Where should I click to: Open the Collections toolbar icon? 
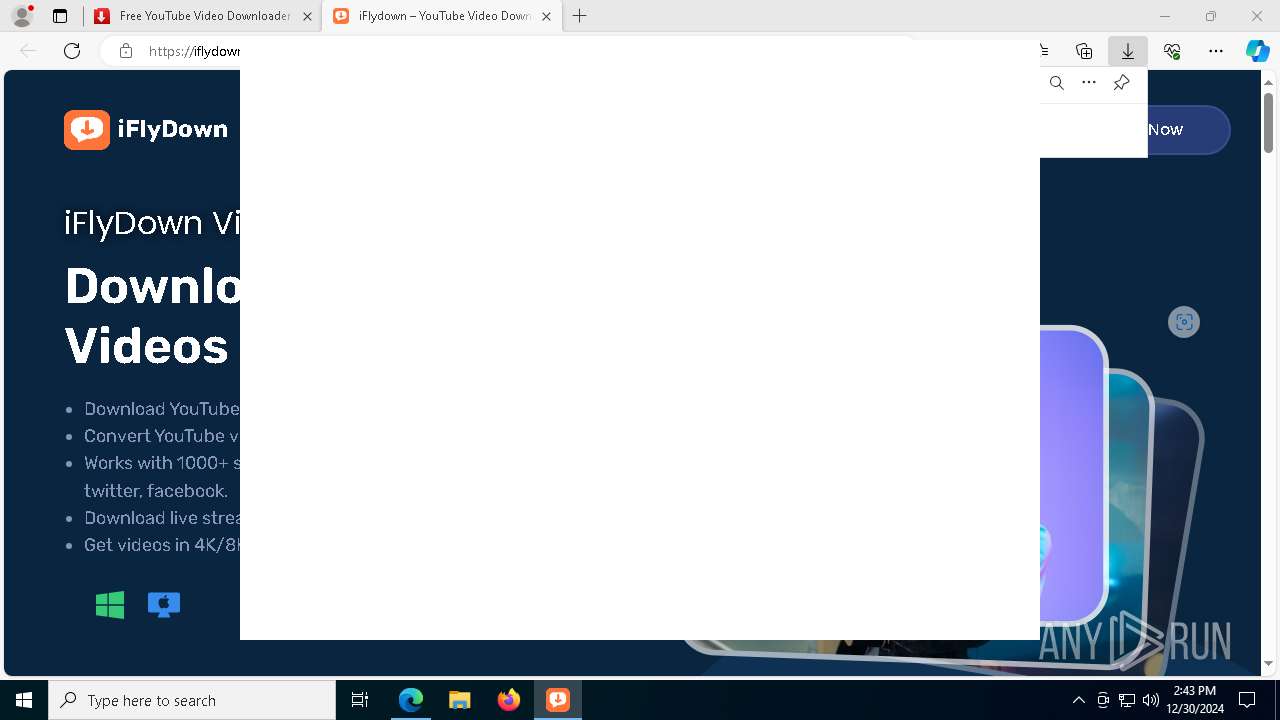pyautogui.click(x=1084, y=51)
